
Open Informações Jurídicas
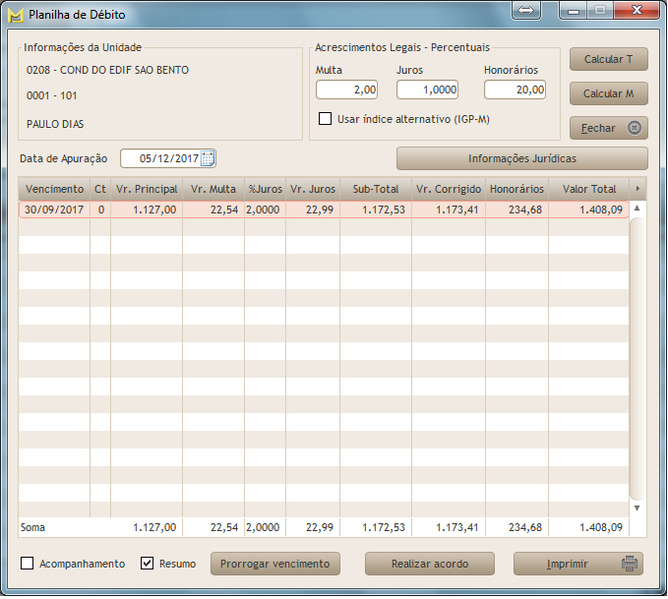522,158
